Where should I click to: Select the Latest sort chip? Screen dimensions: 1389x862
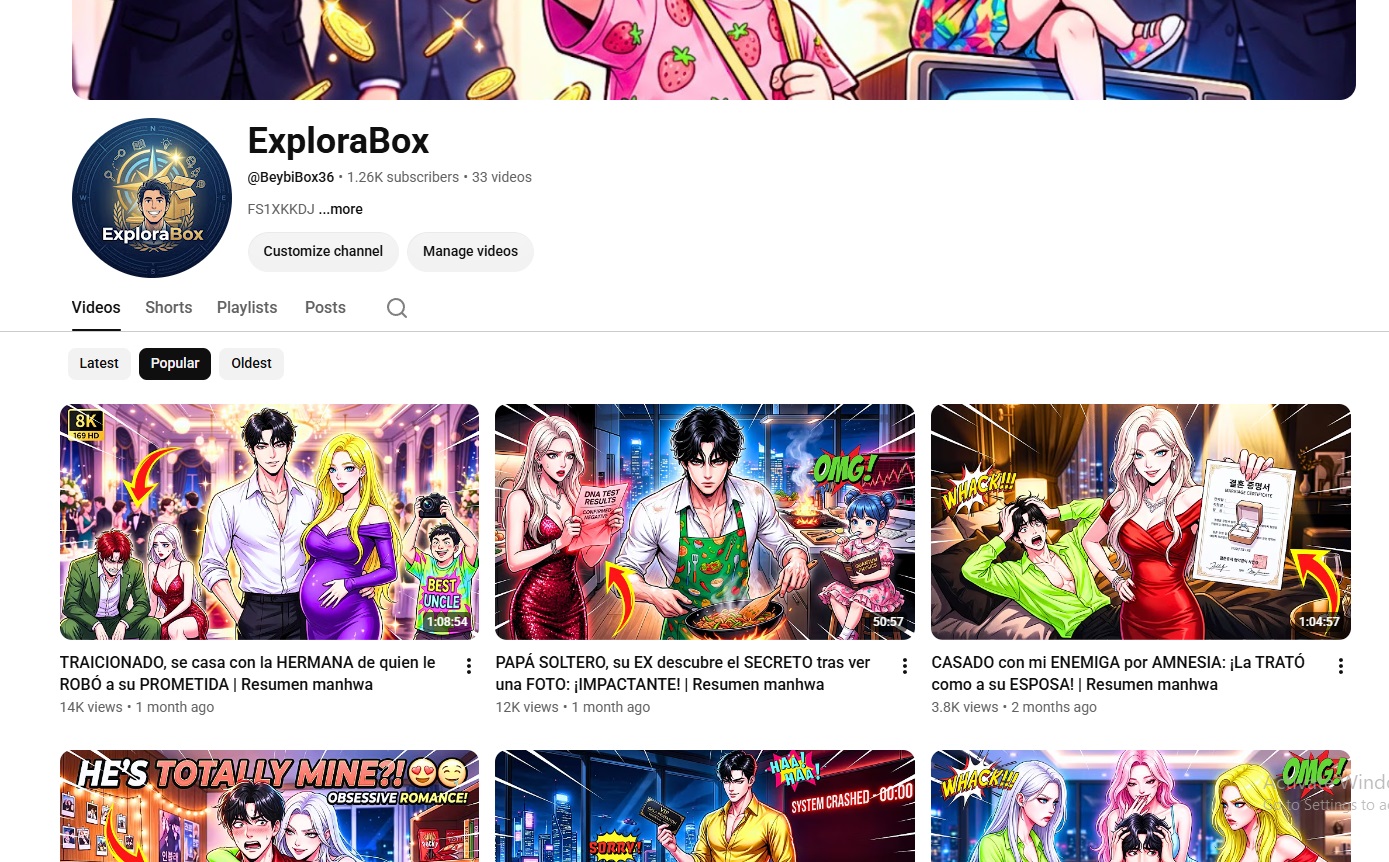(x=99, y=363)
